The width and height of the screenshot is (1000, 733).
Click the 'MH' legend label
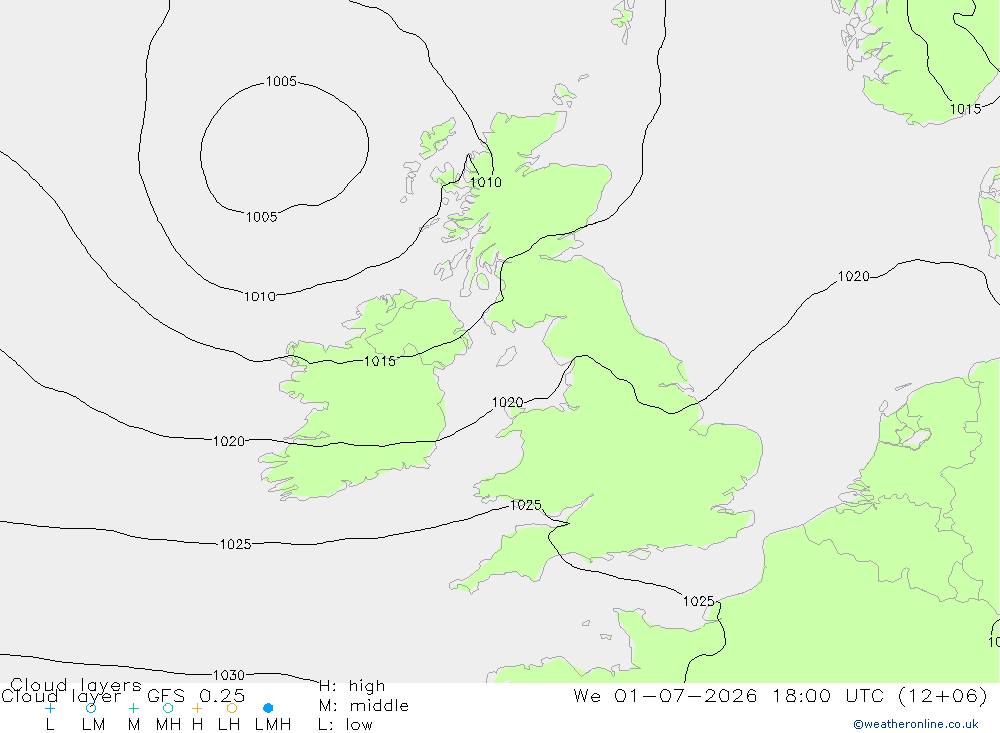pos(168,725)
